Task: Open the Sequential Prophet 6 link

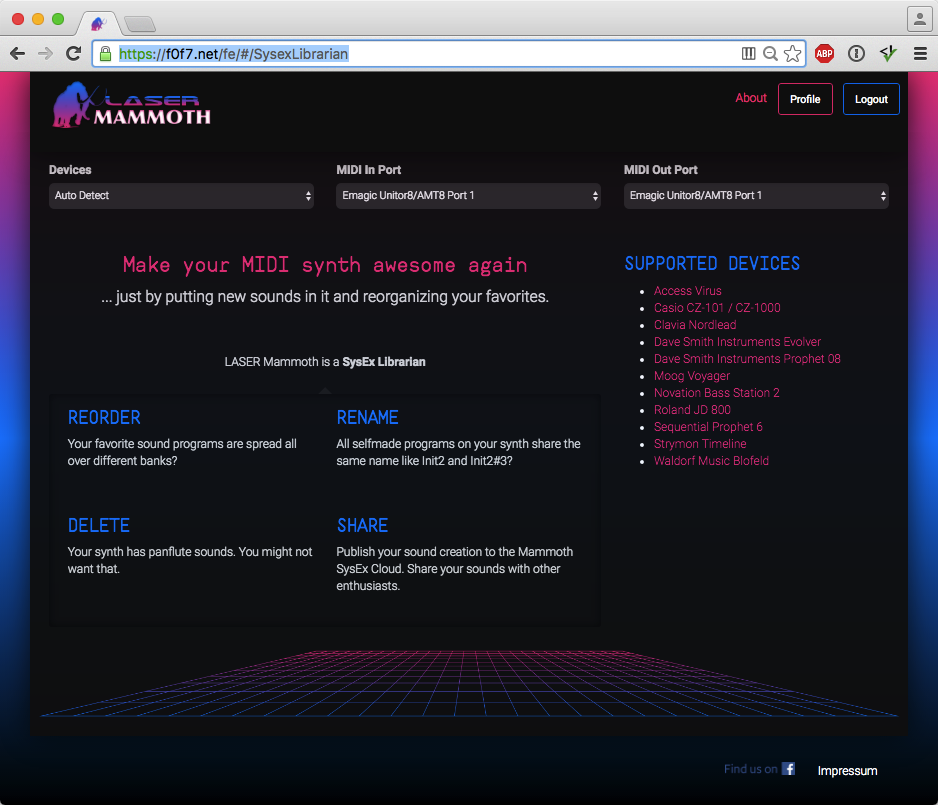Action: click(x=708, y=427)
